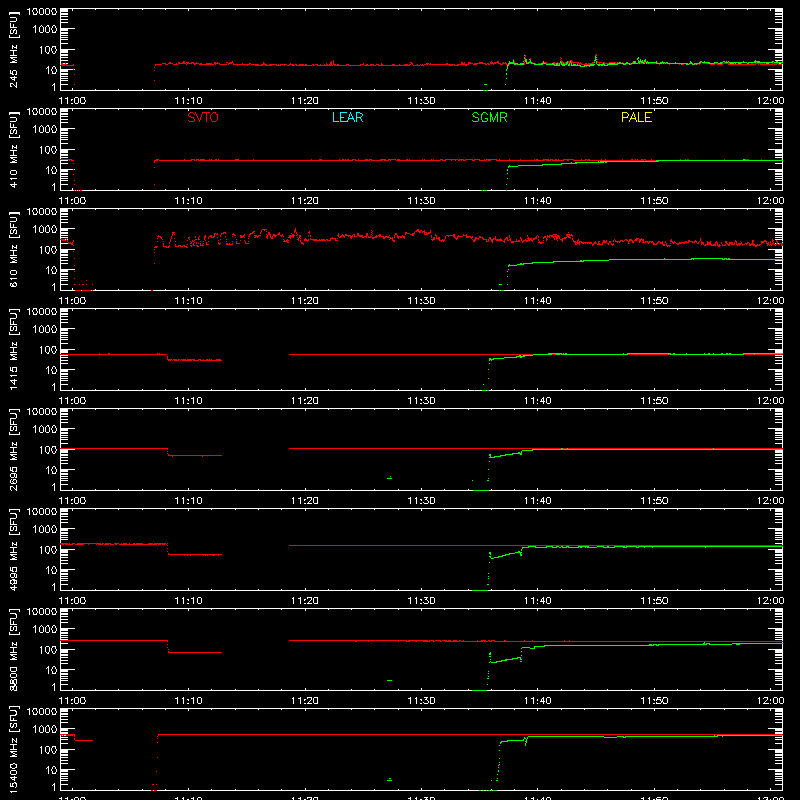Click the 11:10 tick label under 4995 MHz plot
The width and height of the screenshot is (800, 800).
tap(188, 601)
